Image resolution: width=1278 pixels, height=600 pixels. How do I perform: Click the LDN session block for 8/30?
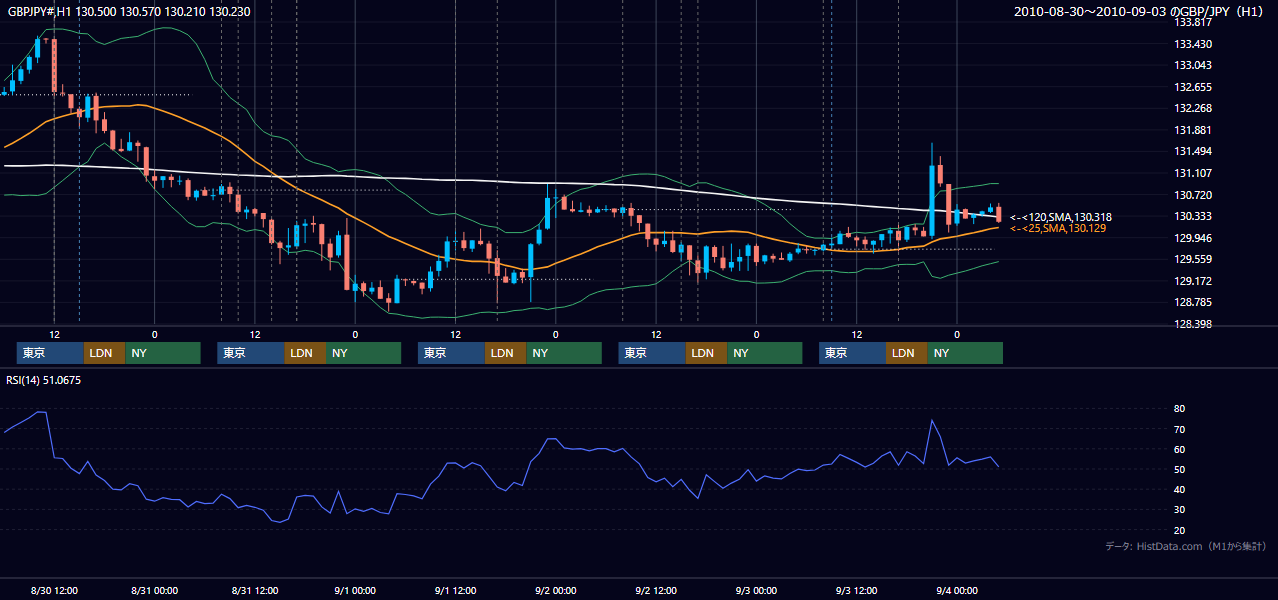coord(104,353)
